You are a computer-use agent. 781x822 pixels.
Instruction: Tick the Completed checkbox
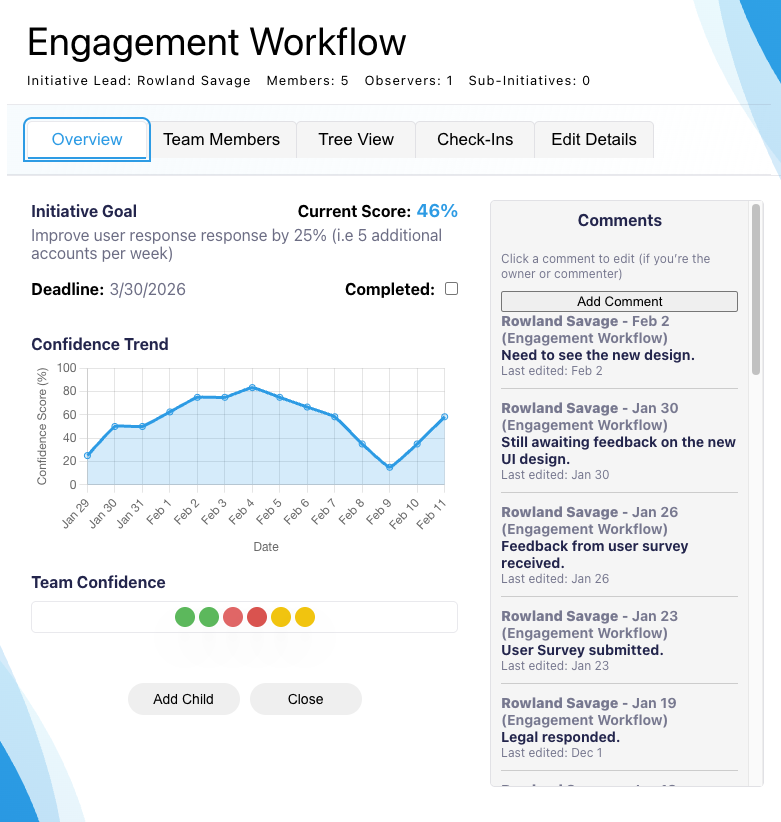[451, 289]
